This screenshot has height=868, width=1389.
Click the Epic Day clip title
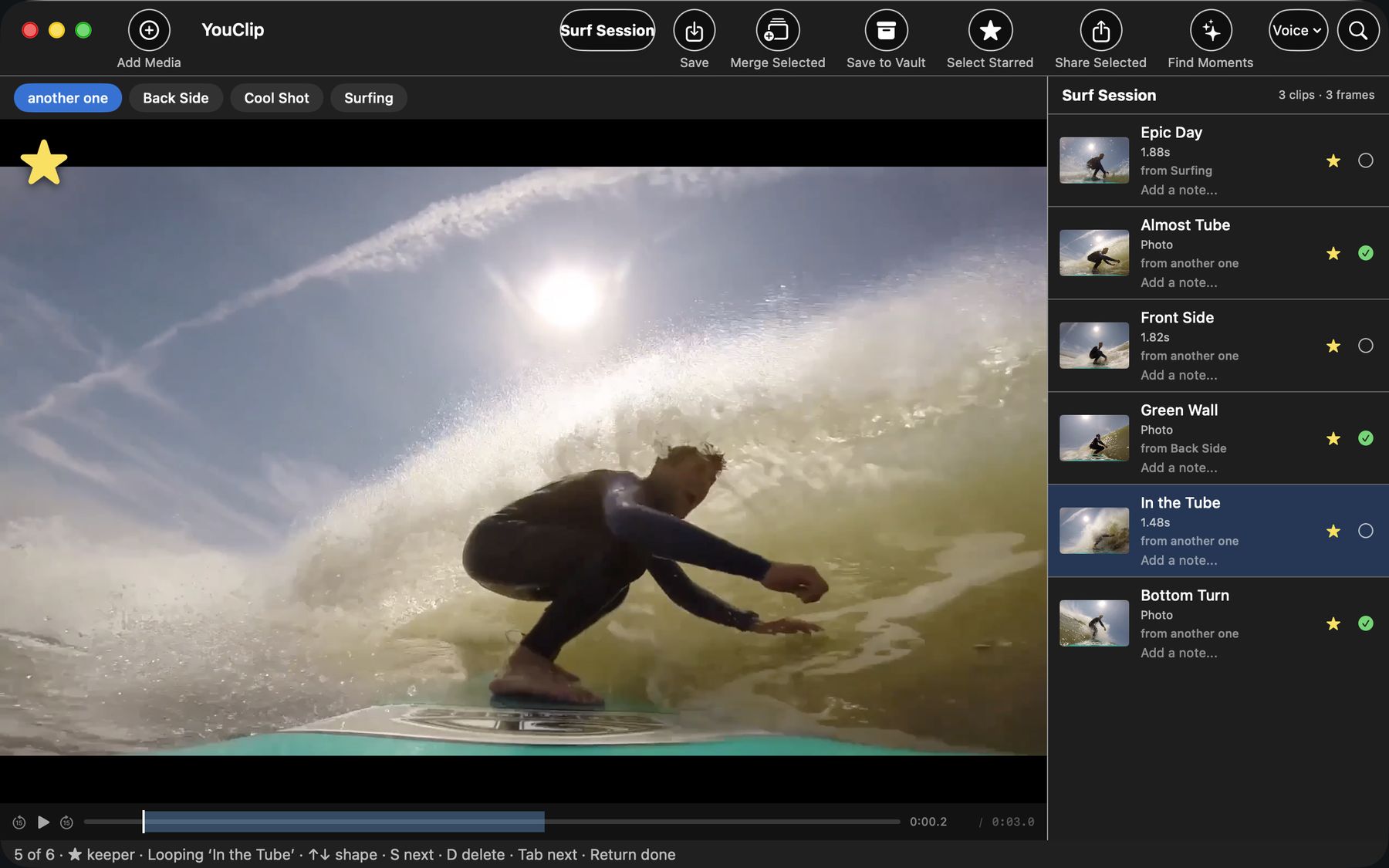point(1171,133)
